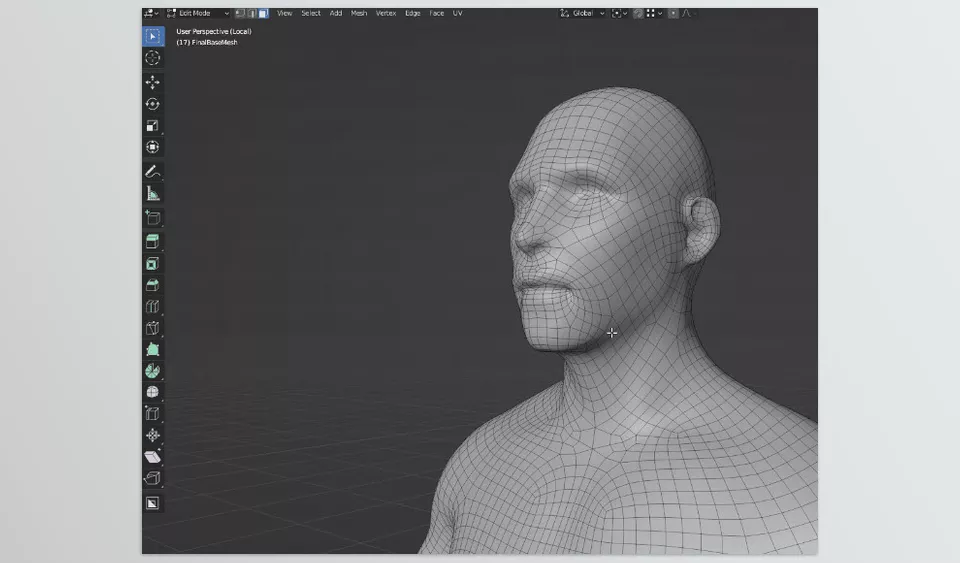Open the Select menu
This screenshot has width=960, height=563.
(310, 13)
